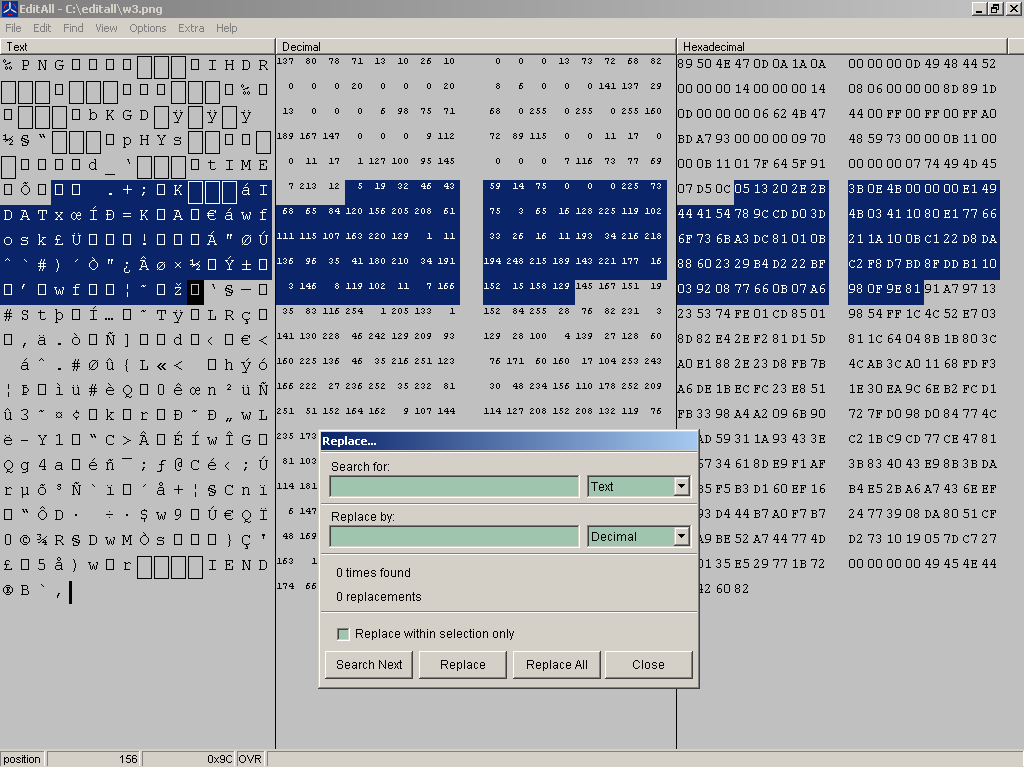Expand the Replace by format dropdown showing Decimal

point(682,537)
